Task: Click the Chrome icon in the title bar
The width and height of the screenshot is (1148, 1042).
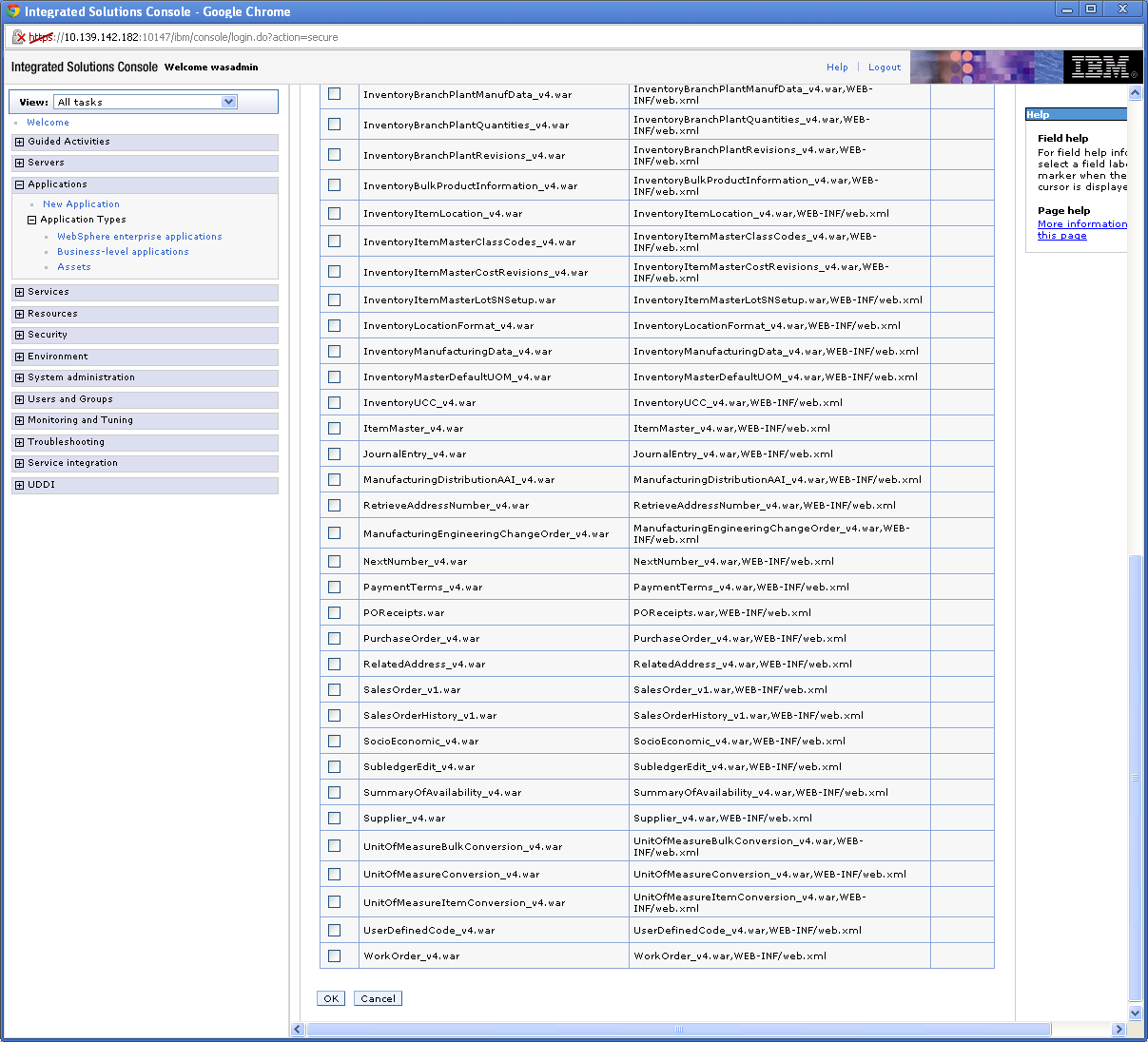Action: tap(13, 11)
